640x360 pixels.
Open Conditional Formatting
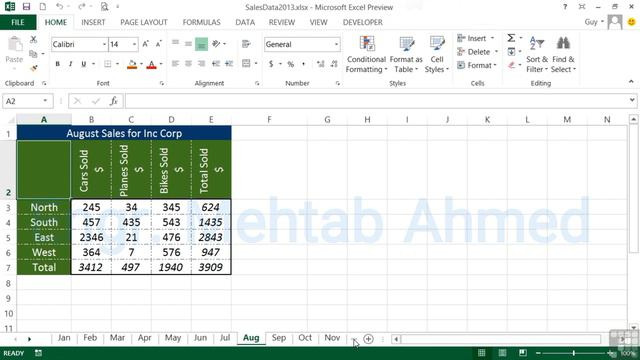[367, 54]
